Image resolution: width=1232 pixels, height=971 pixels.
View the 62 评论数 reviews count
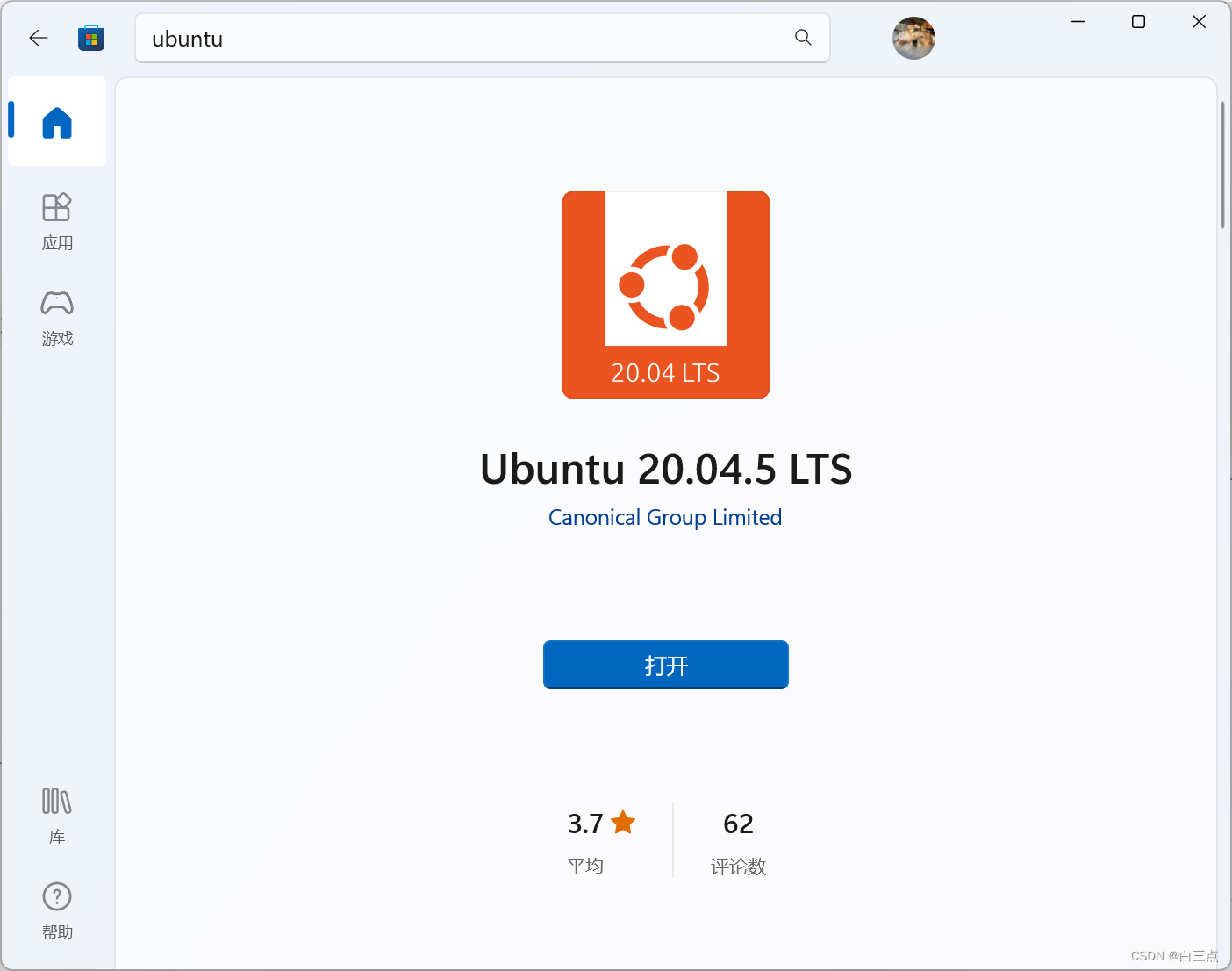point(737,824)
